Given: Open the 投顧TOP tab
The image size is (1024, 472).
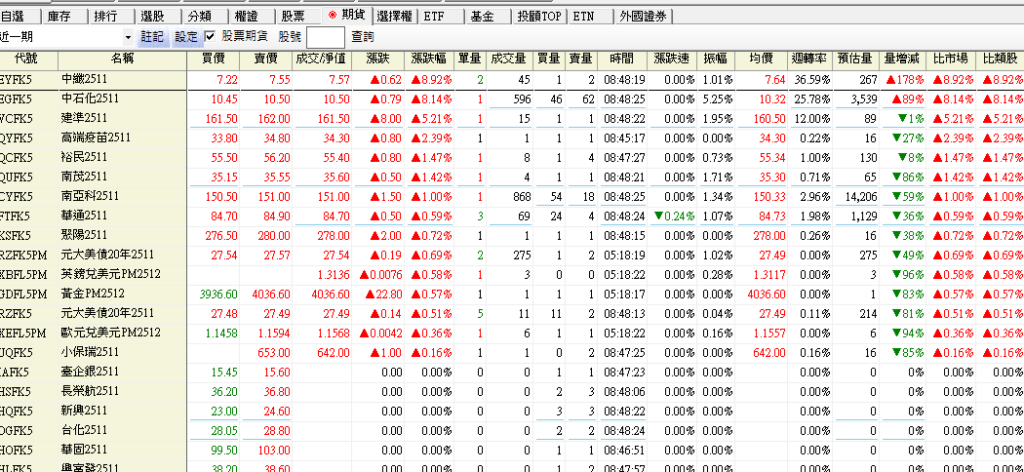Looking at the screenshot, I should [540, 15].
